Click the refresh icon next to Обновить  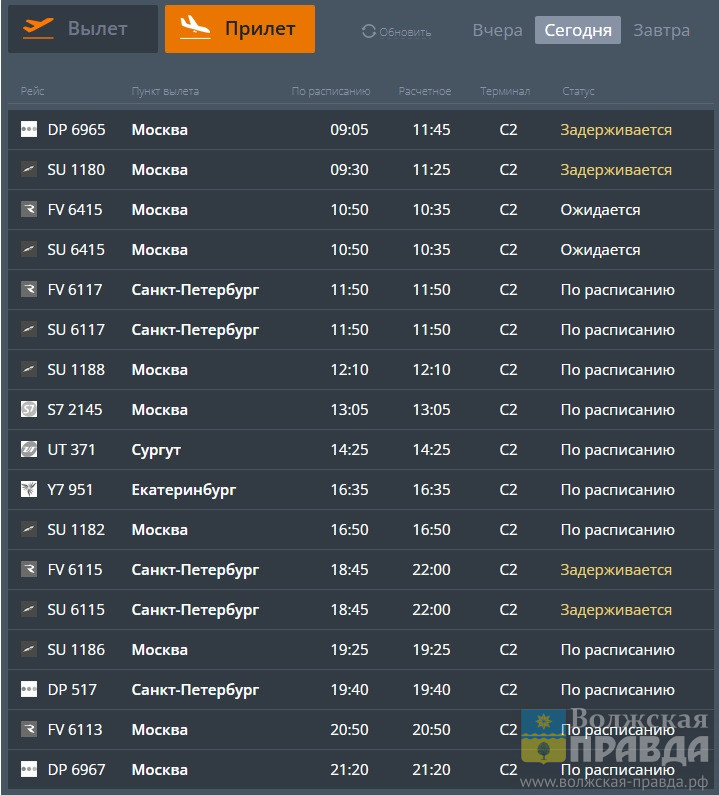[x=369, y=31]
